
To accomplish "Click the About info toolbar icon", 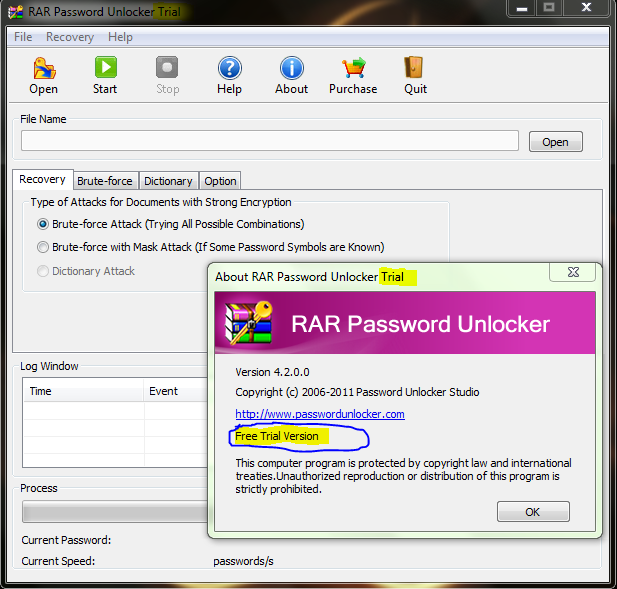I will click(292, 68).
